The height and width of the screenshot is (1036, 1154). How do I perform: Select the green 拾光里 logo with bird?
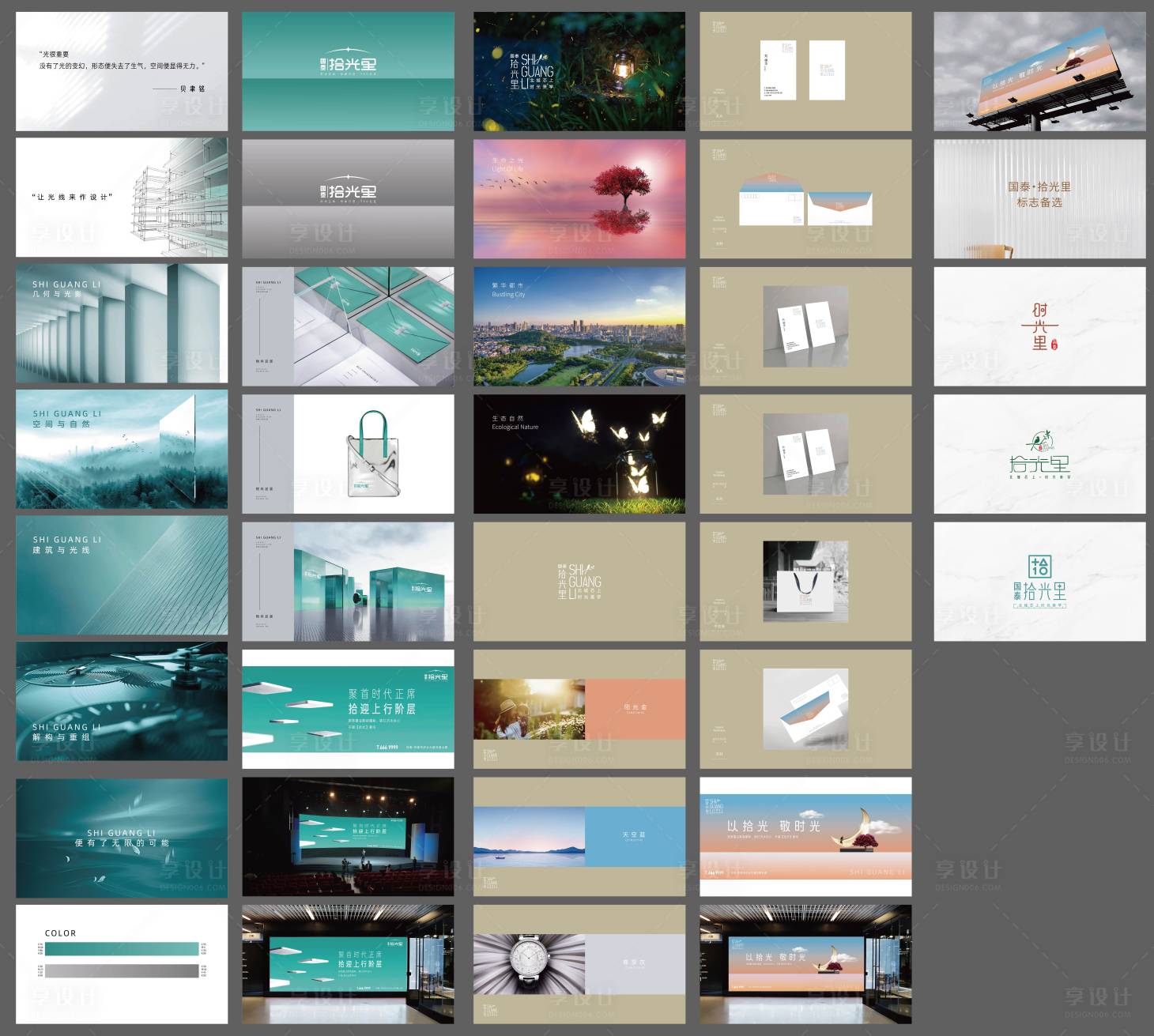click(1039, 455)
